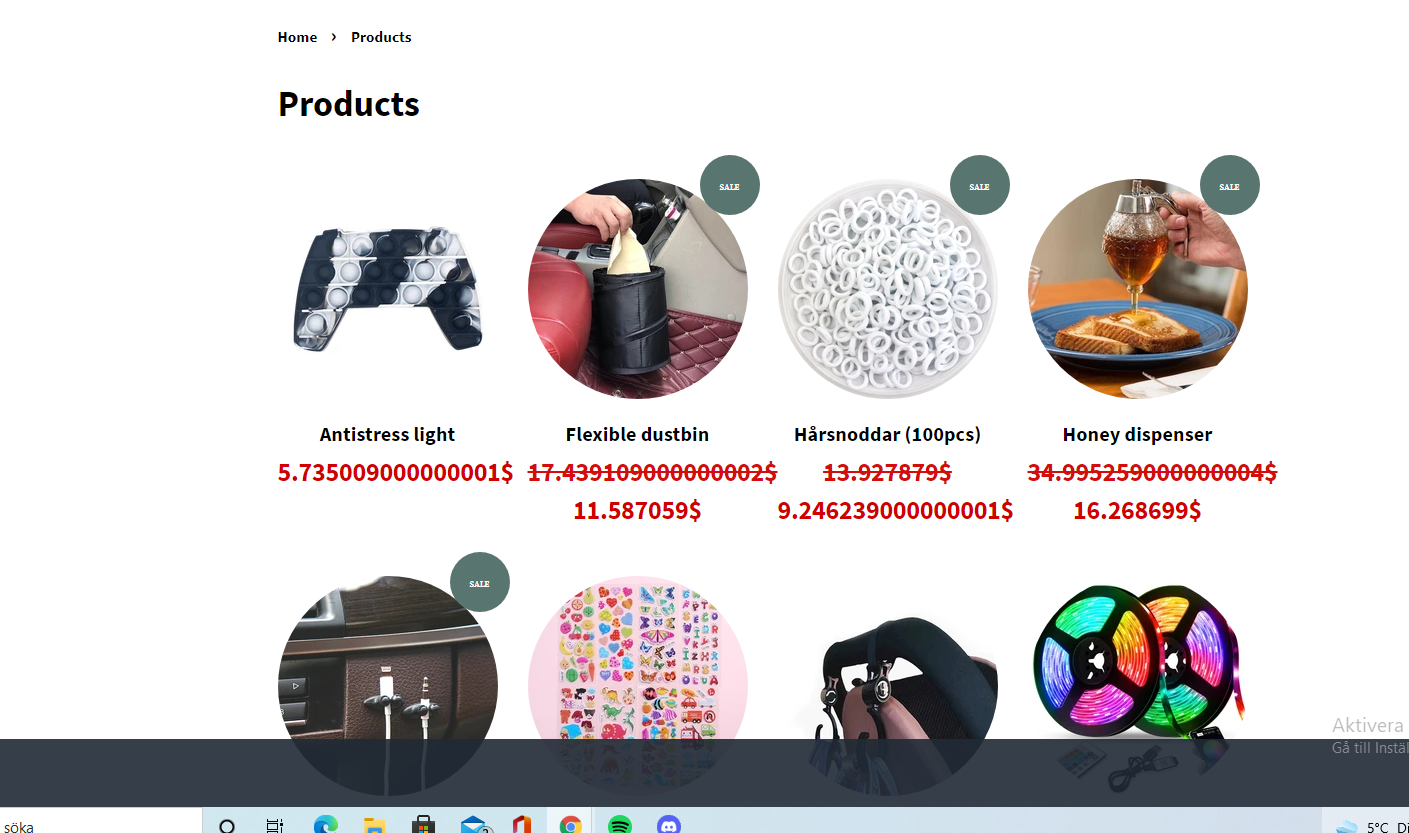Open the Microsoft Store taskbar icon
The image size is (1409, 833).
tap(423, 825)
